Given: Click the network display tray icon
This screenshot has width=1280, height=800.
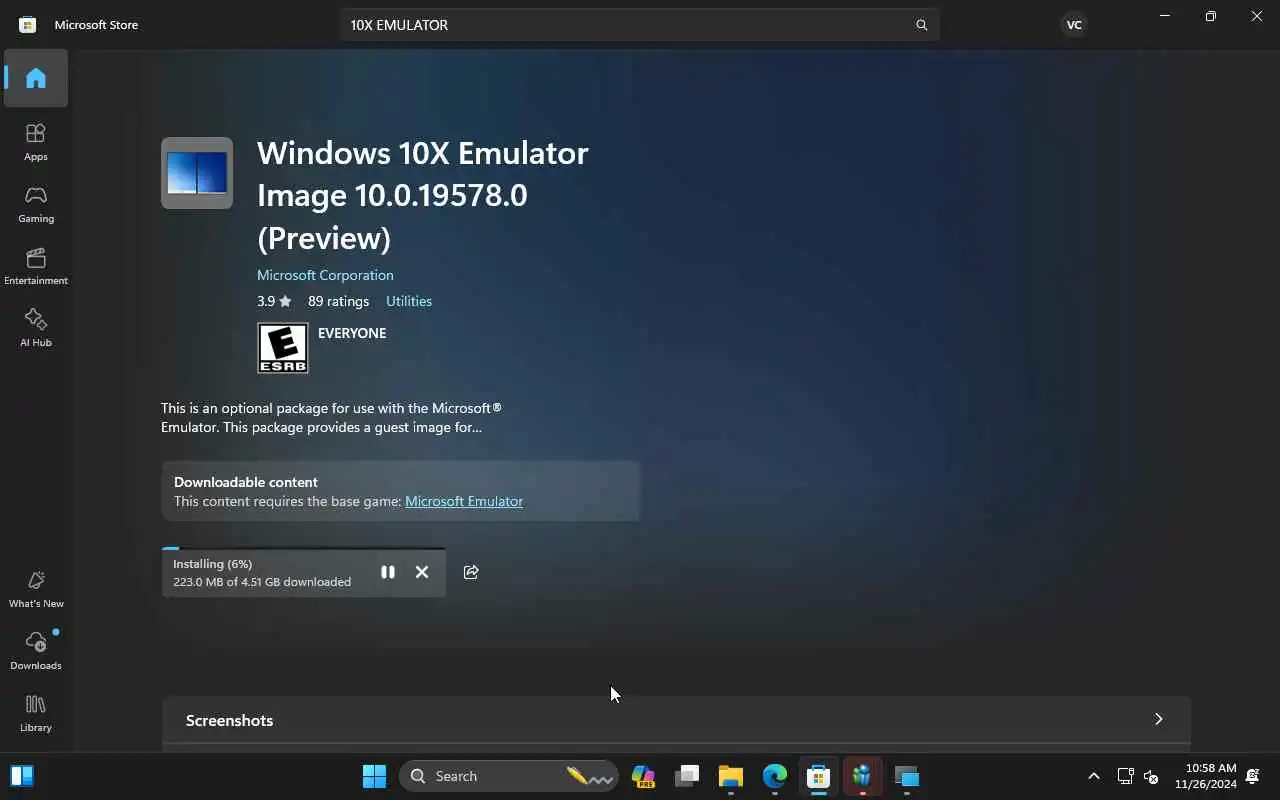Looking at the screenshot, I should [x=1125, y=776].
